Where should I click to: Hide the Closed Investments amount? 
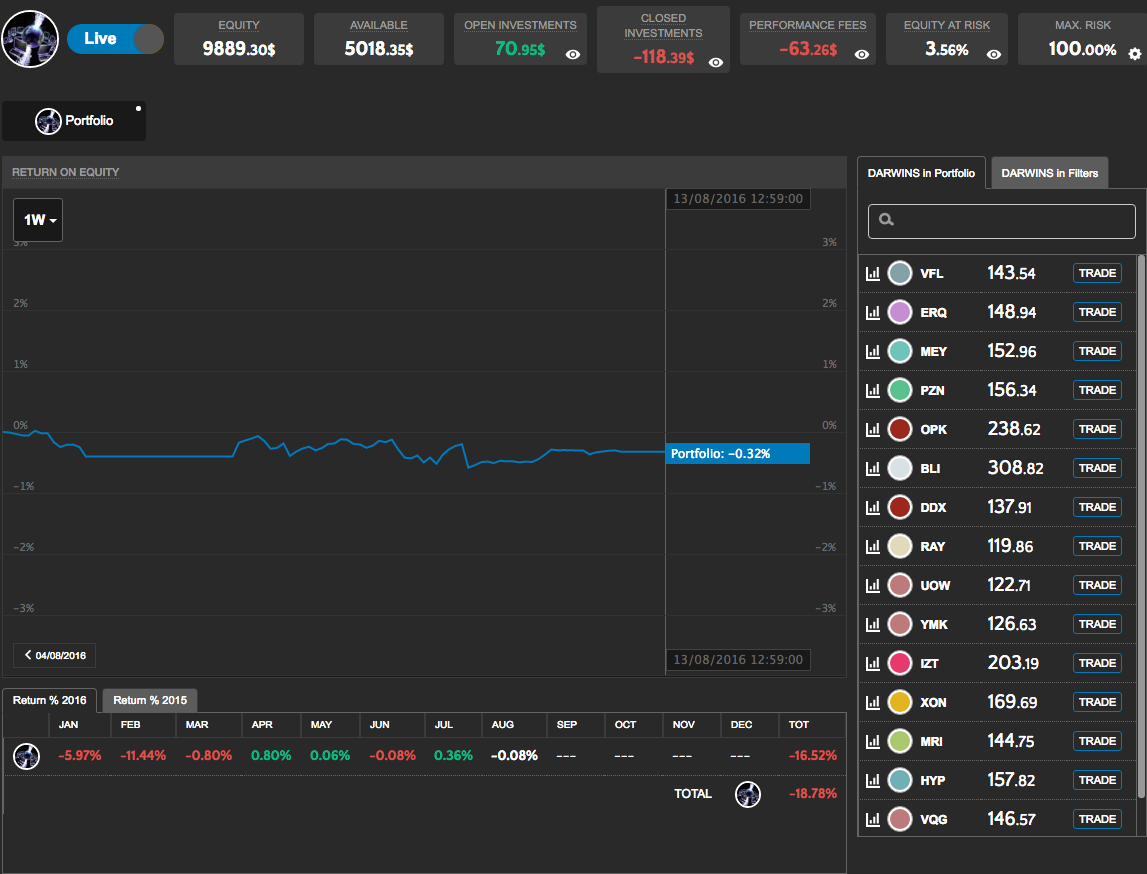(x=716, y=62)
